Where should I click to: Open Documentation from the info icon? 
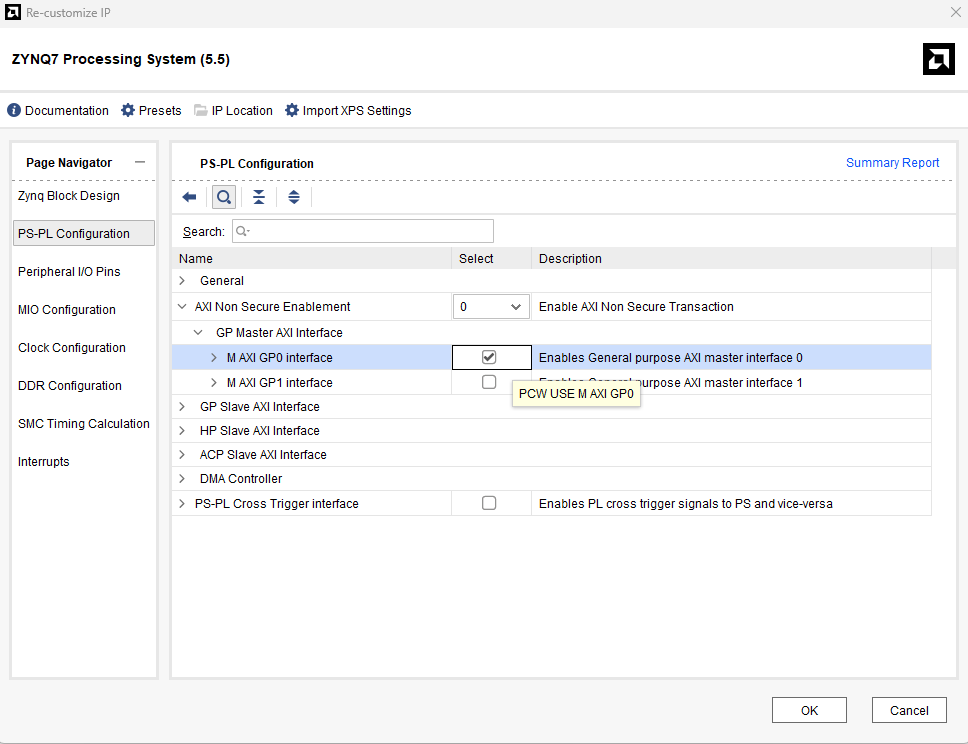[x=14, y=111]
